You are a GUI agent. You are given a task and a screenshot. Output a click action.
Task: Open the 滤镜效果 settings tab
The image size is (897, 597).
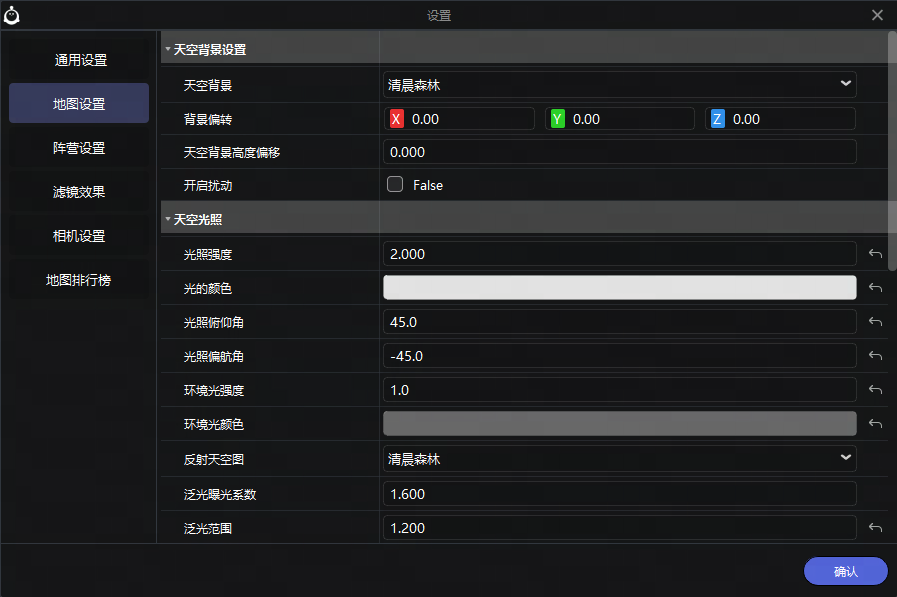tap(80, 192)
